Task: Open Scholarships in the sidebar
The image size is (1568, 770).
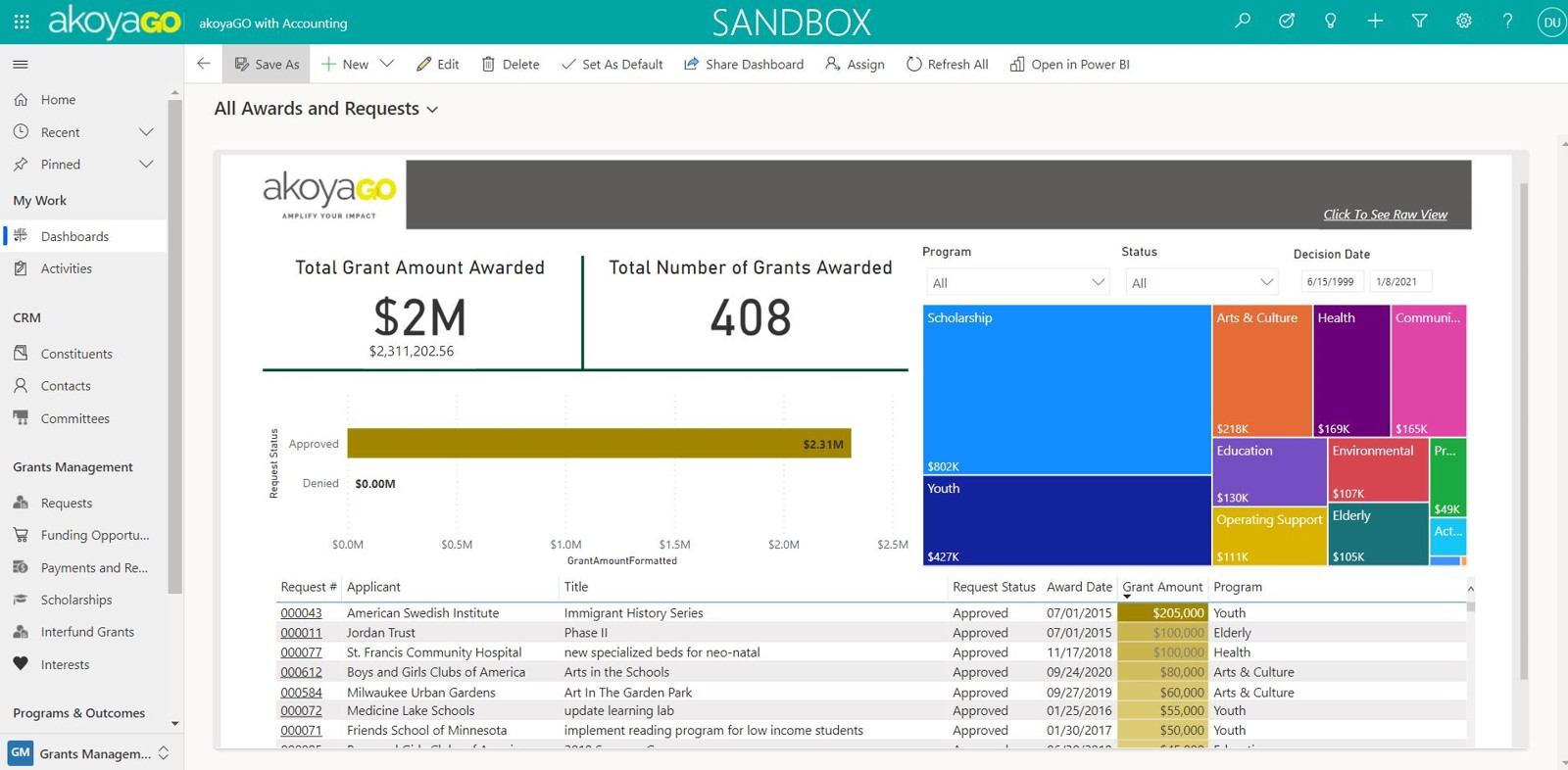Action: pyautogui.click(x=76, y=600)
